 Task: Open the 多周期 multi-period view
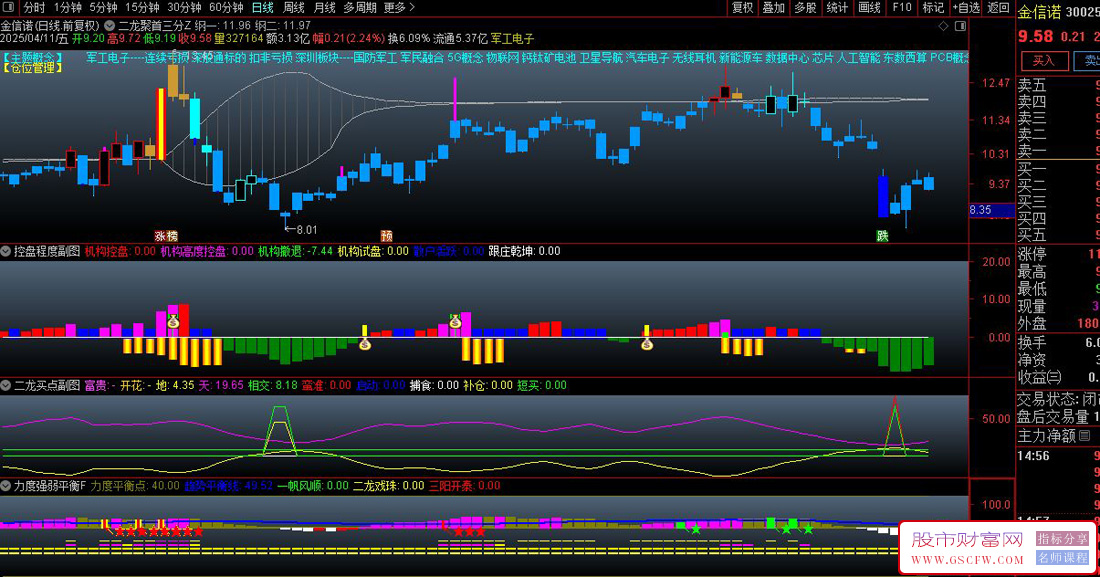360,8
